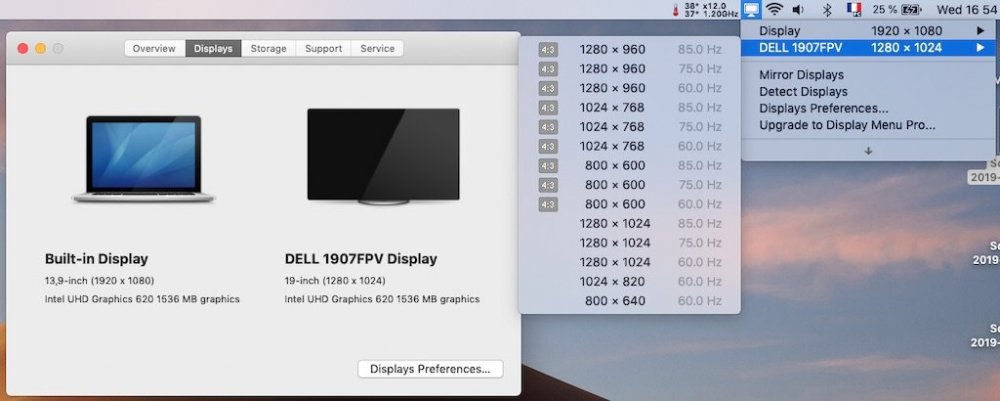This screenshot has width=1000, height=401.
Task: Open the Wi-Fi status icon
Action: tap(775, 10)
